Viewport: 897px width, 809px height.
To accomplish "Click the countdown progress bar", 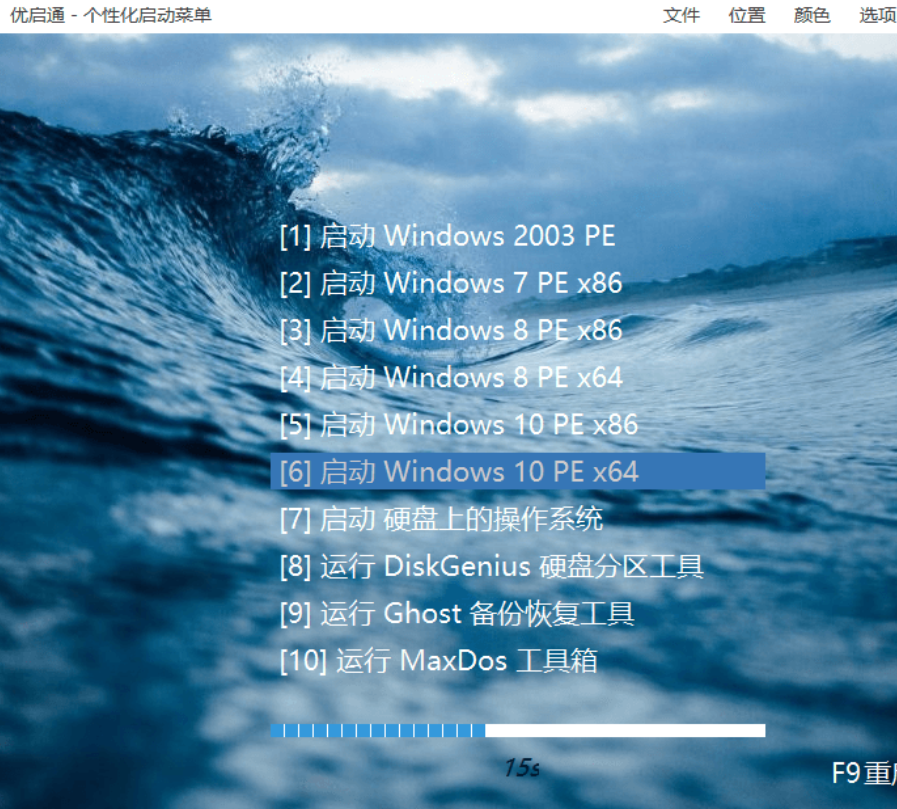I will [518, 731].
